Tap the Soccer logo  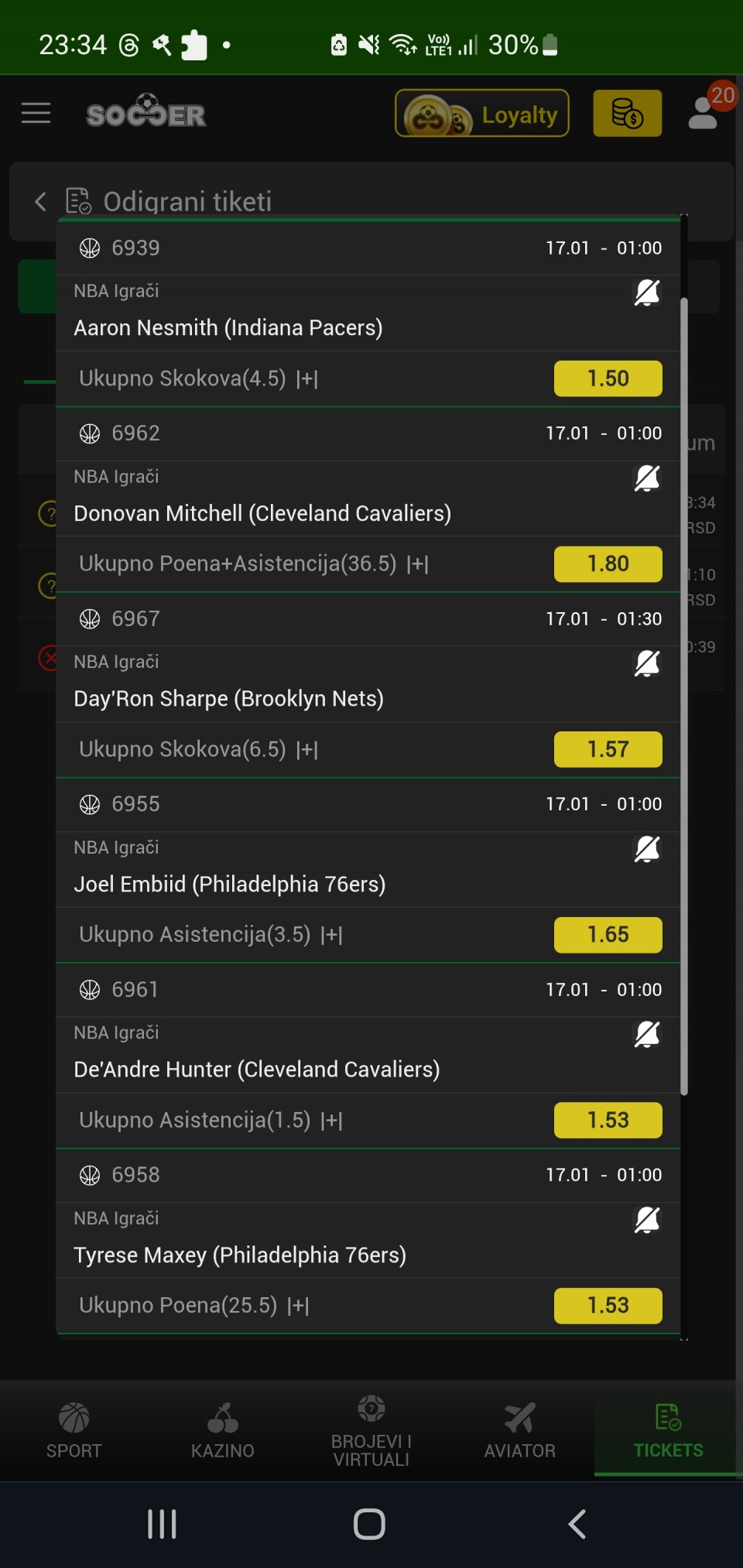146,113
